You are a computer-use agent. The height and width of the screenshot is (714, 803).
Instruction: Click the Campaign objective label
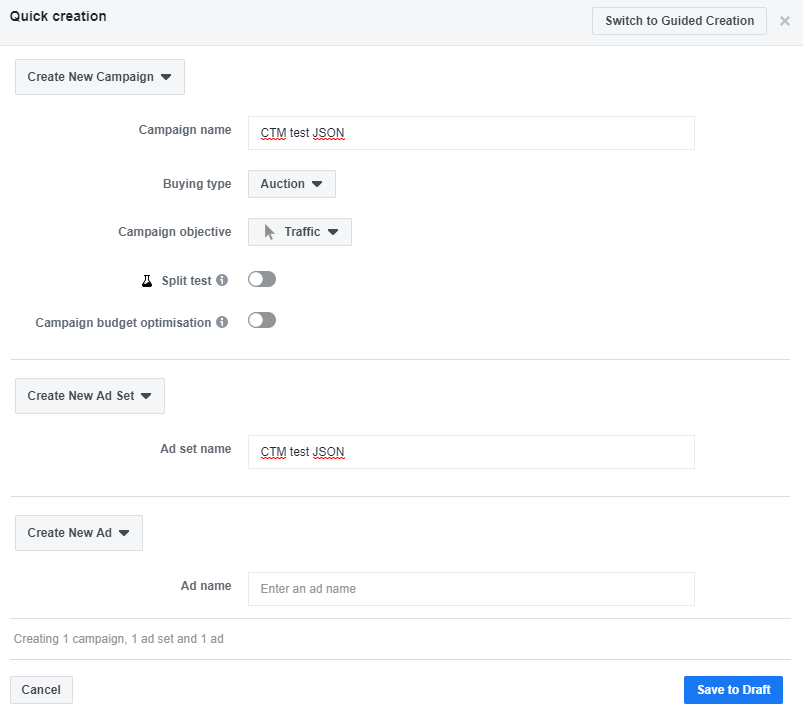coord(175,232)
